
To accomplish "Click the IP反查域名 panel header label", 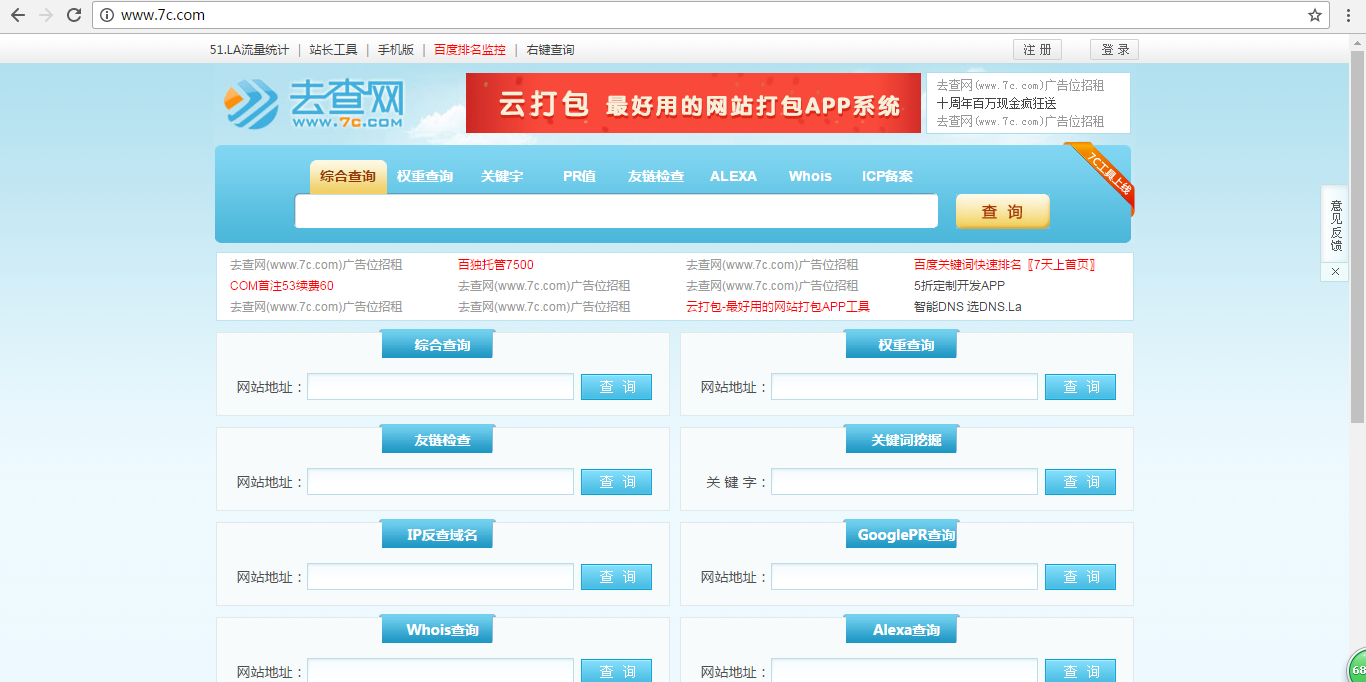I will [437, 535].
